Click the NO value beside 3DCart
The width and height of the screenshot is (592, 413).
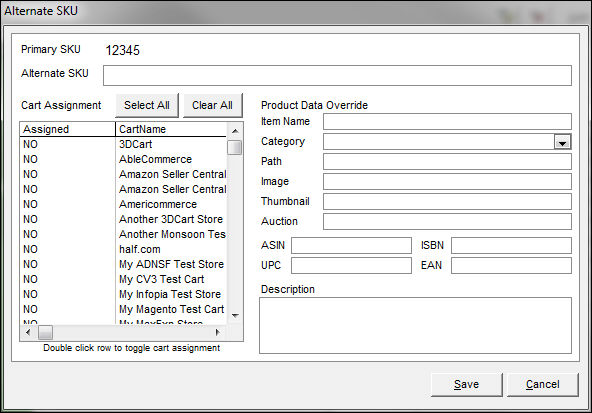pos(30,144)
